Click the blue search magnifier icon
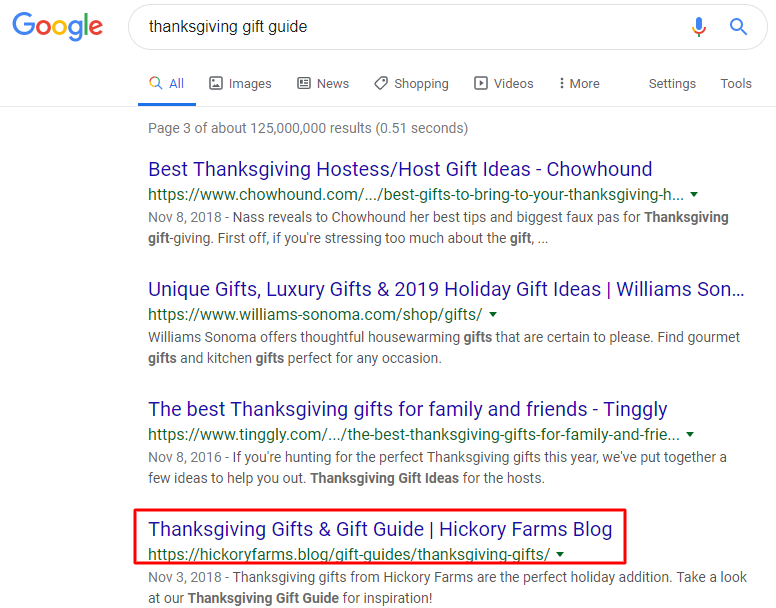Viewport: 776px width, 608px height. click(x=738, y=27)
